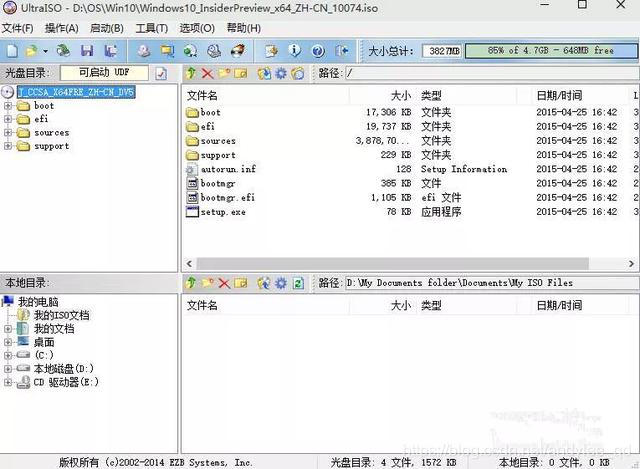Expand the CD 驱动器(E:) node
This screenshot has height=469, width=640.
(8, 382)
